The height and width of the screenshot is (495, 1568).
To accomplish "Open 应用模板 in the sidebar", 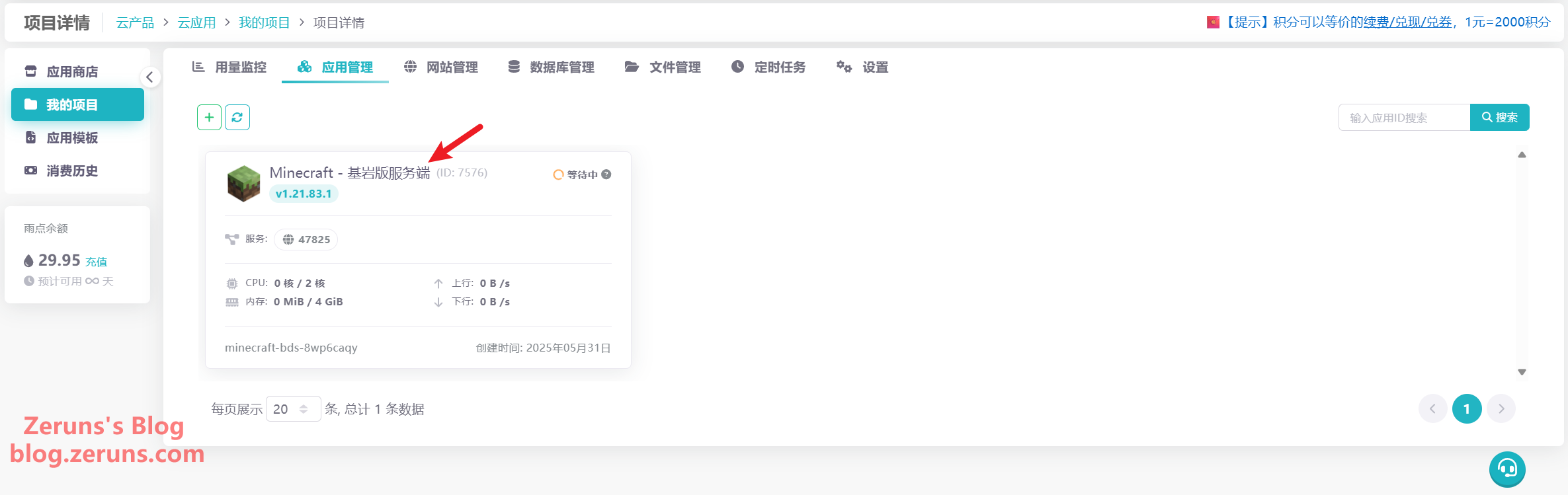I will tap(72, 137).
